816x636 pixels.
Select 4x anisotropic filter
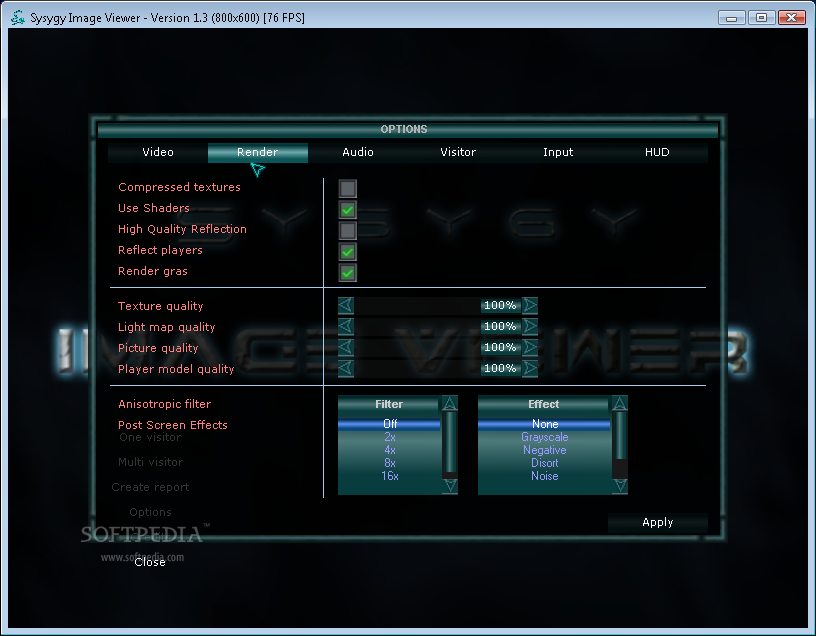tap(390, 450)
